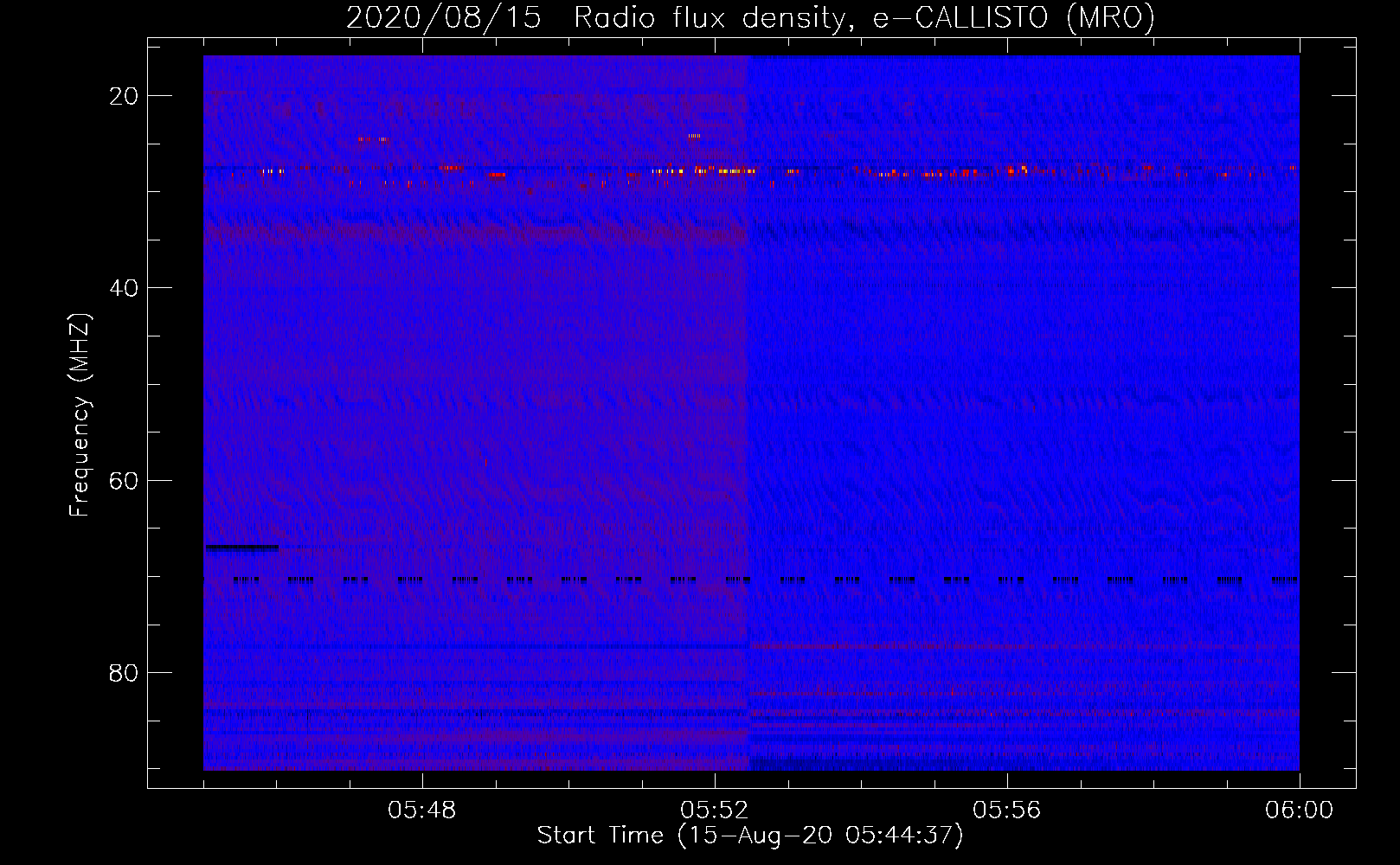Image resolution: width=1400 pixels, height=865 pixels.
Task: Click the '80' frequency tick label
Action: [x=124, y=673]
